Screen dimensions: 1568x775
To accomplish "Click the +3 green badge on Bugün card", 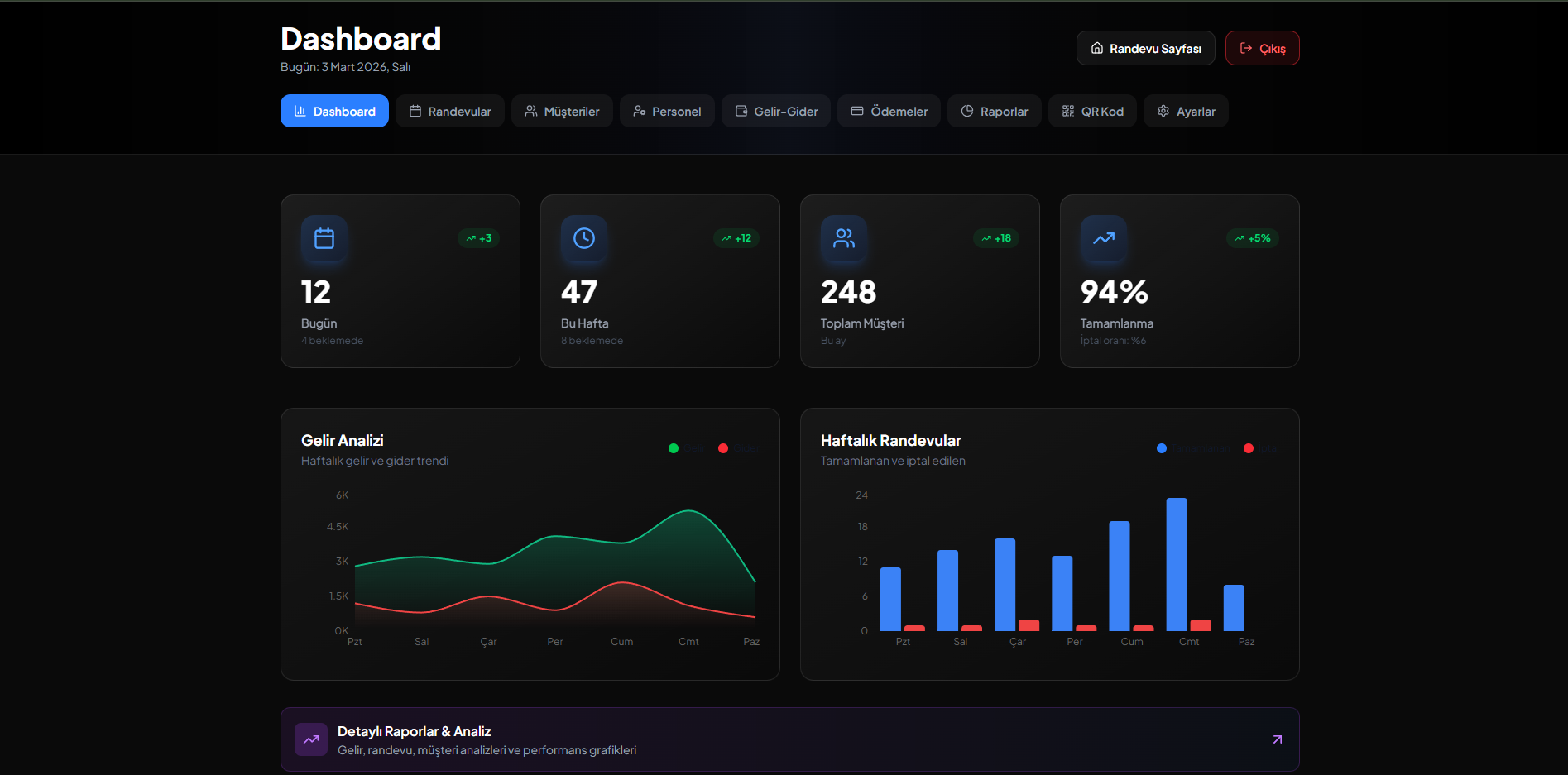I will pos(479,238).
